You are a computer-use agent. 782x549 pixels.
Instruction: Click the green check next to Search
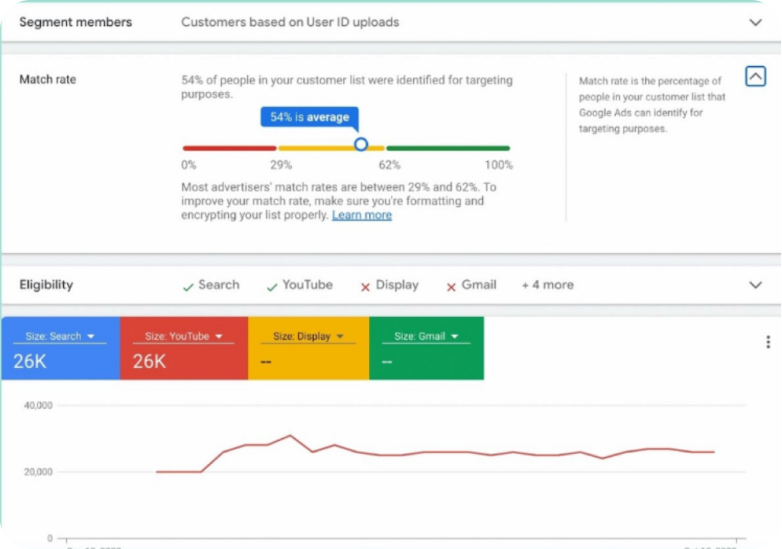click(188, 287)
